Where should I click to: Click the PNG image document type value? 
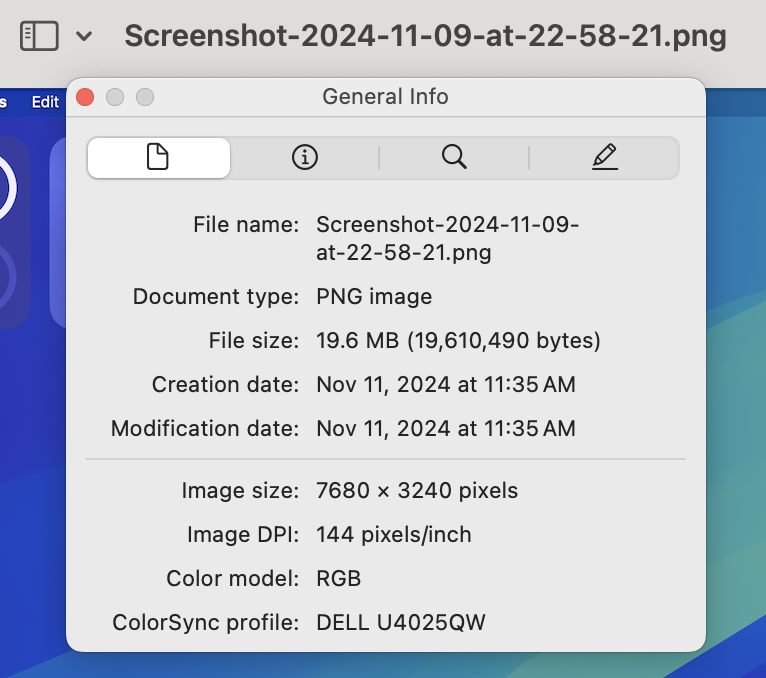click(374, 297)
